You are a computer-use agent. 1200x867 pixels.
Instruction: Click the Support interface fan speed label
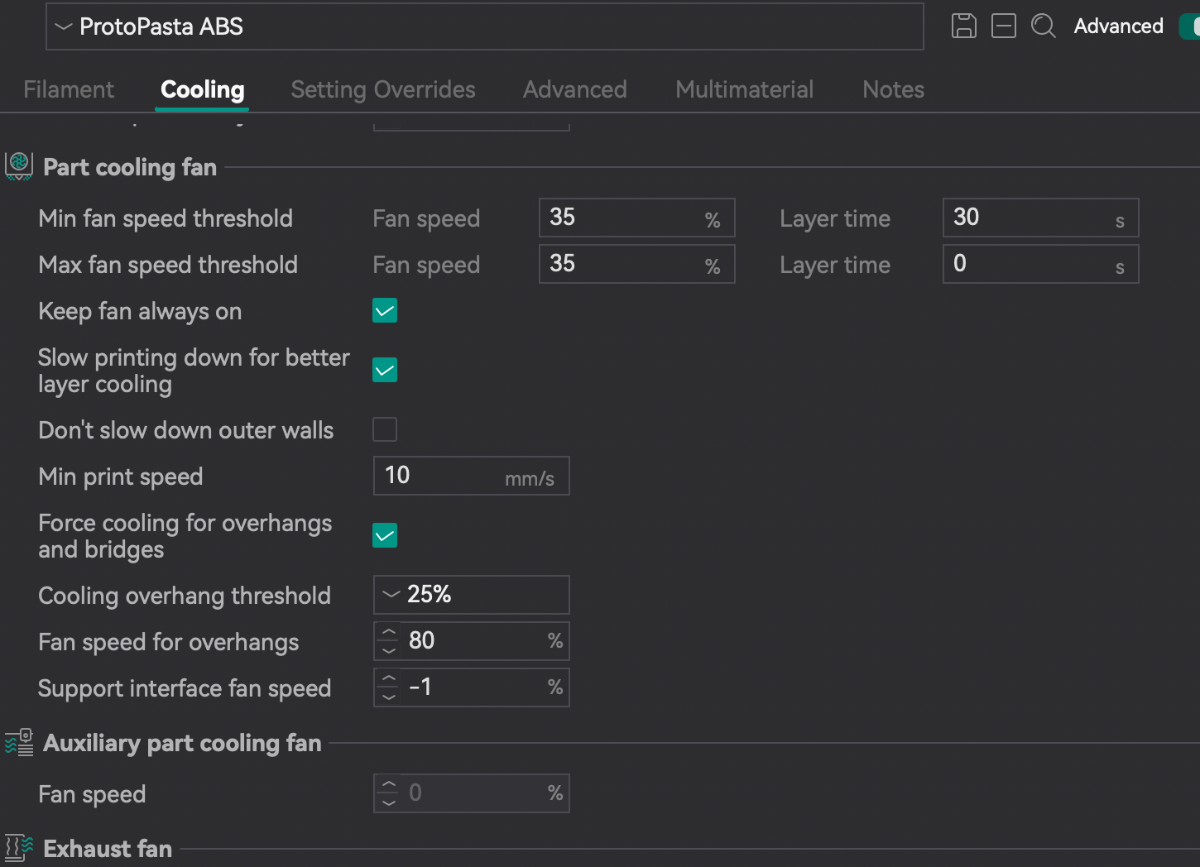click(184, 688)
